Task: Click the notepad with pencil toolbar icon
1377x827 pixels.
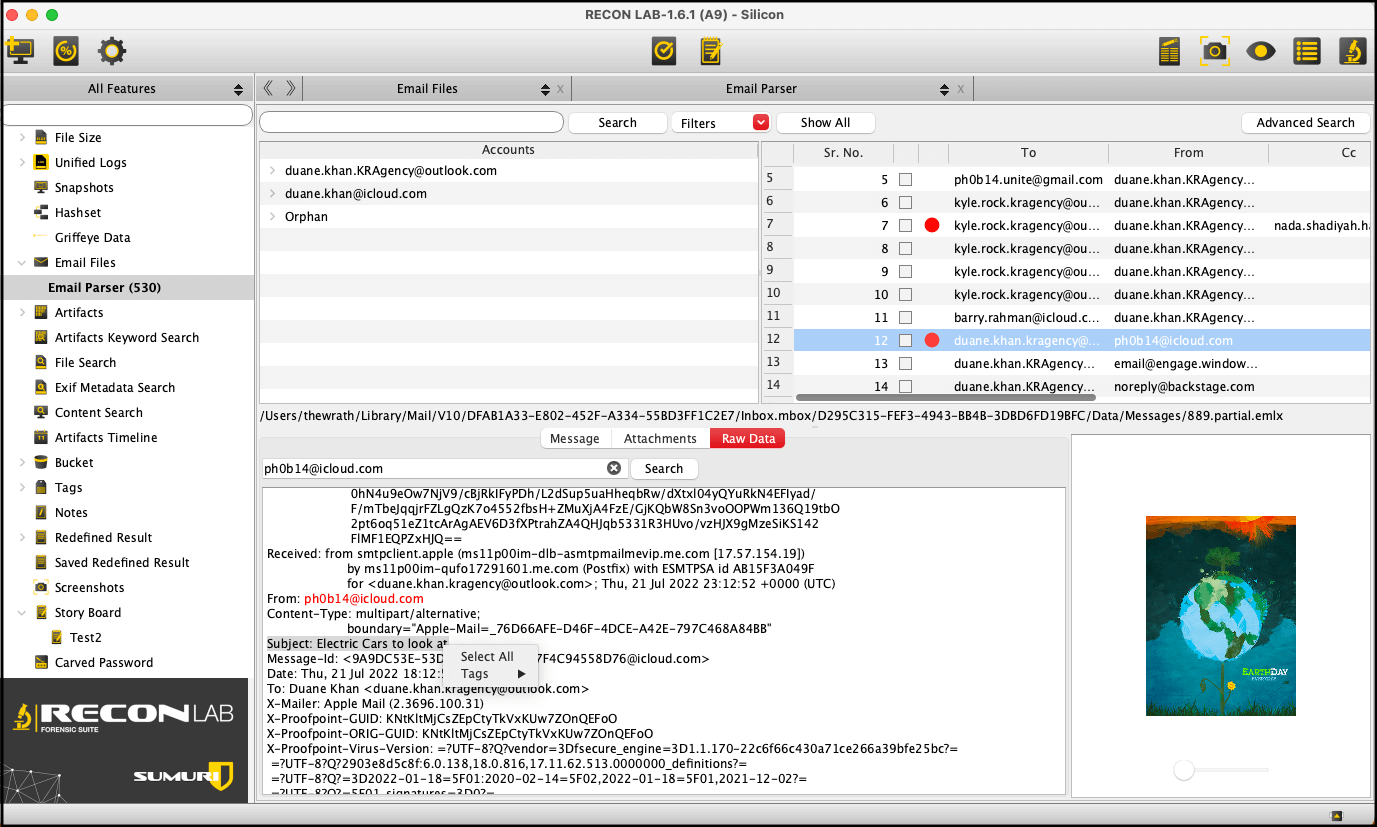Action: click(711, 50)
